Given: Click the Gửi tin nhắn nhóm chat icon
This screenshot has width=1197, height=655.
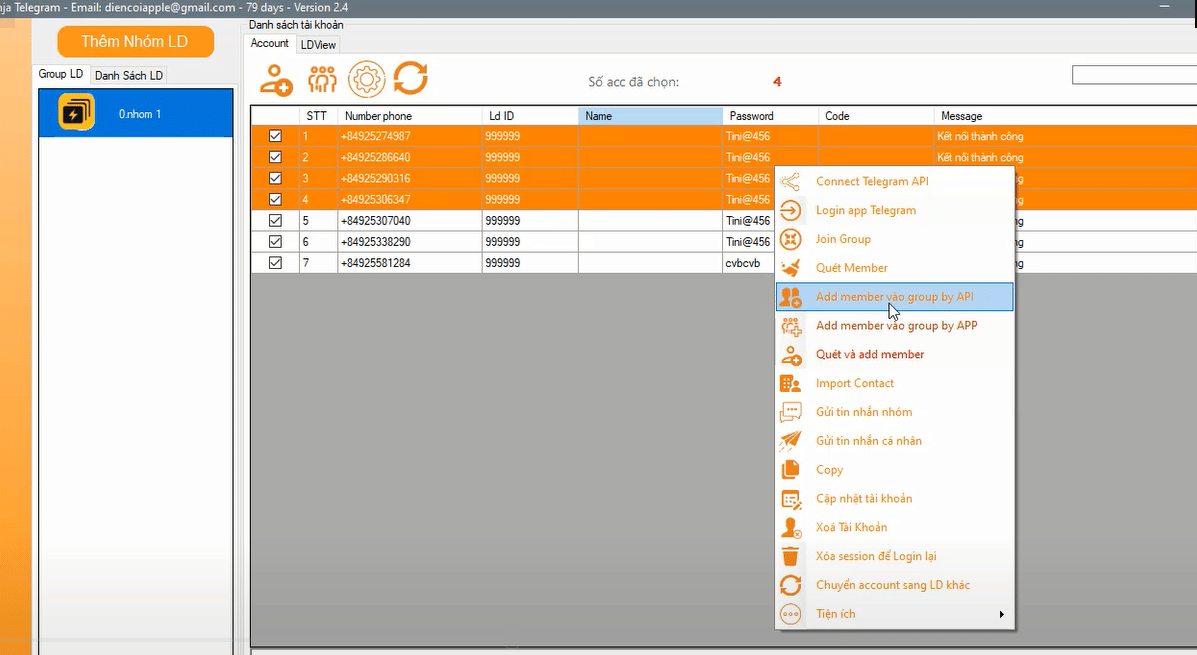Looking at the screenshot, I should tap(790, 412).
